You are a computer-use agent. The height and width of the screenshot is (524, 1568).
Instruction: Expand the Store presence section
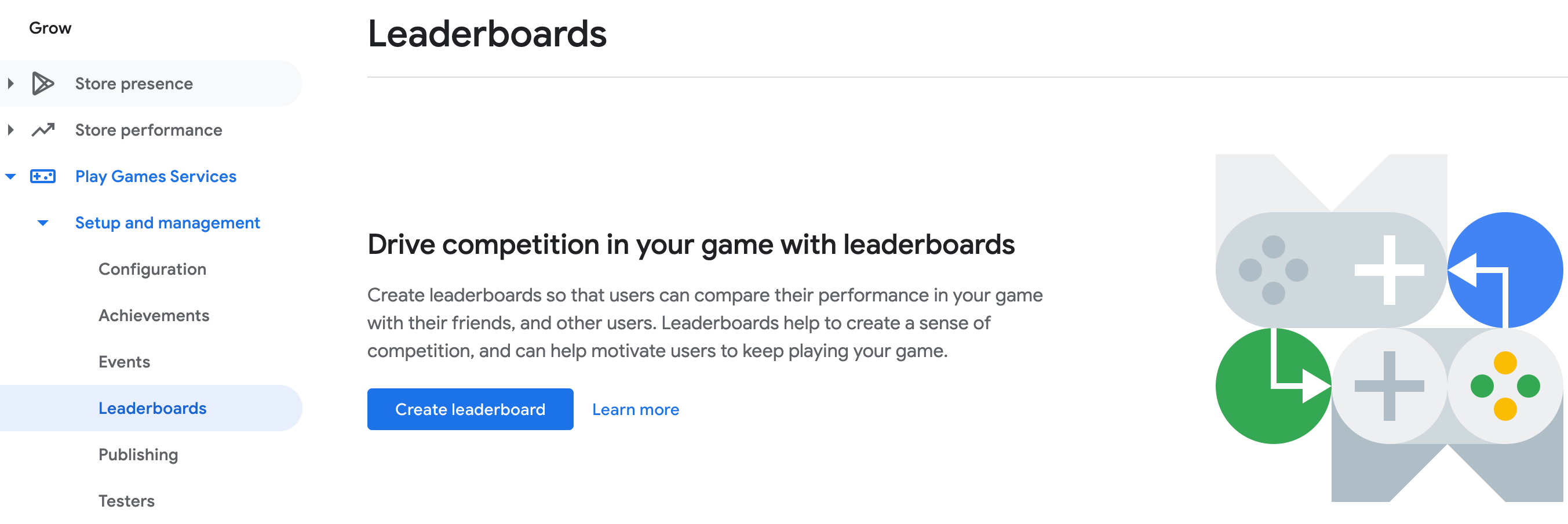pyautogui.click(x=9, y=83)
